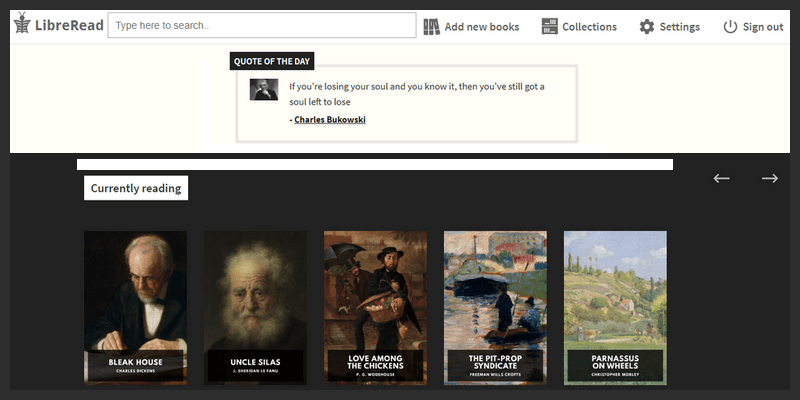The image size is (800, 400).
Task: Click the LibreRead brand name
Action: tap(69, 25)
